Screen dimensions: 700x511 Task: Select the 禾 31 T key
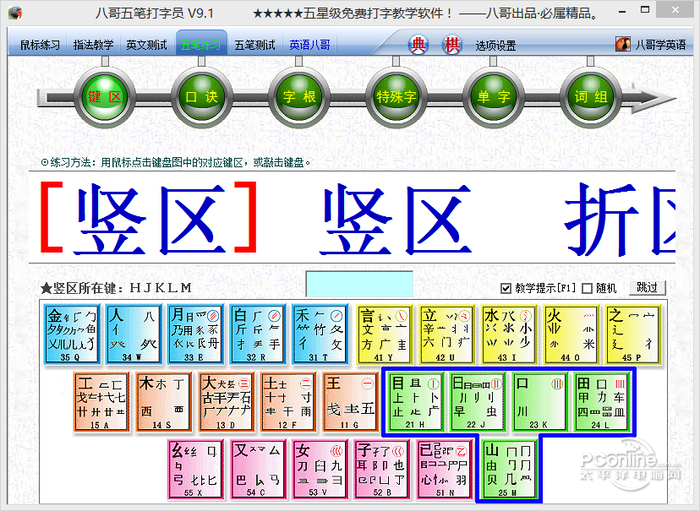(x=320, y=334)
